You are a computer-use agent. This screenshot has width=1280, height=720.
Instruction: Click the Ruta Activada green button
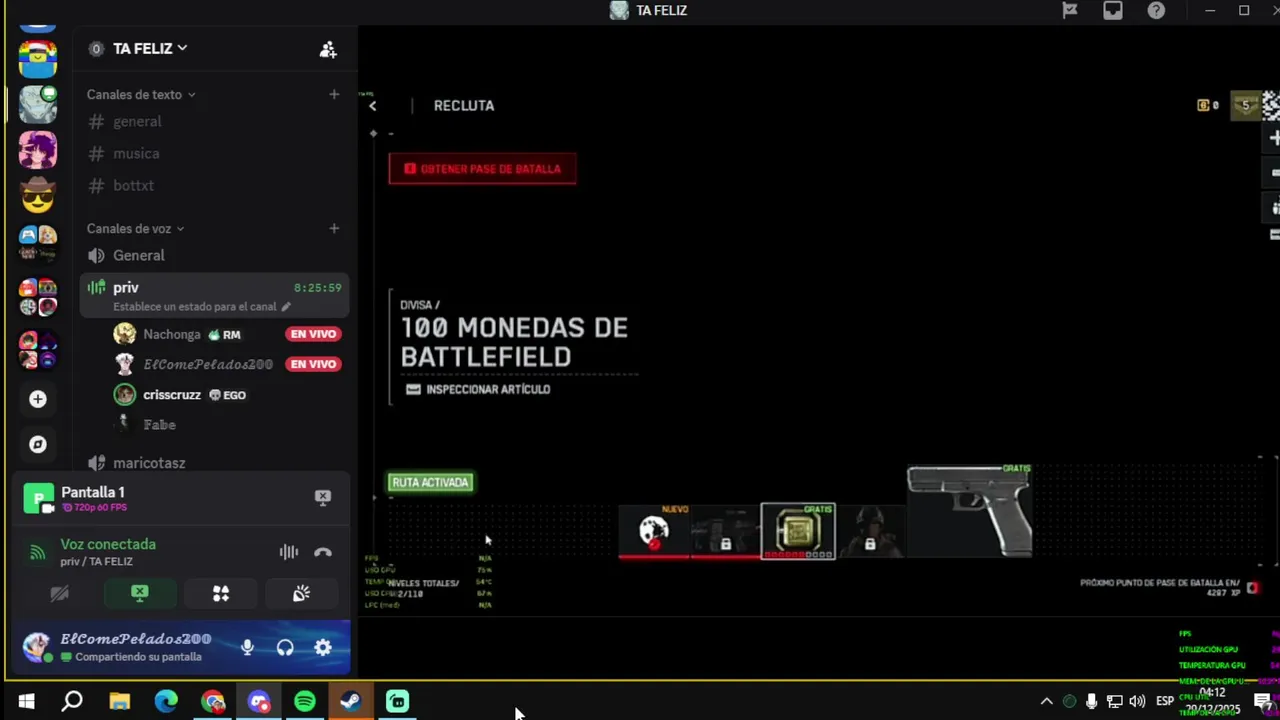coord(430,482)
